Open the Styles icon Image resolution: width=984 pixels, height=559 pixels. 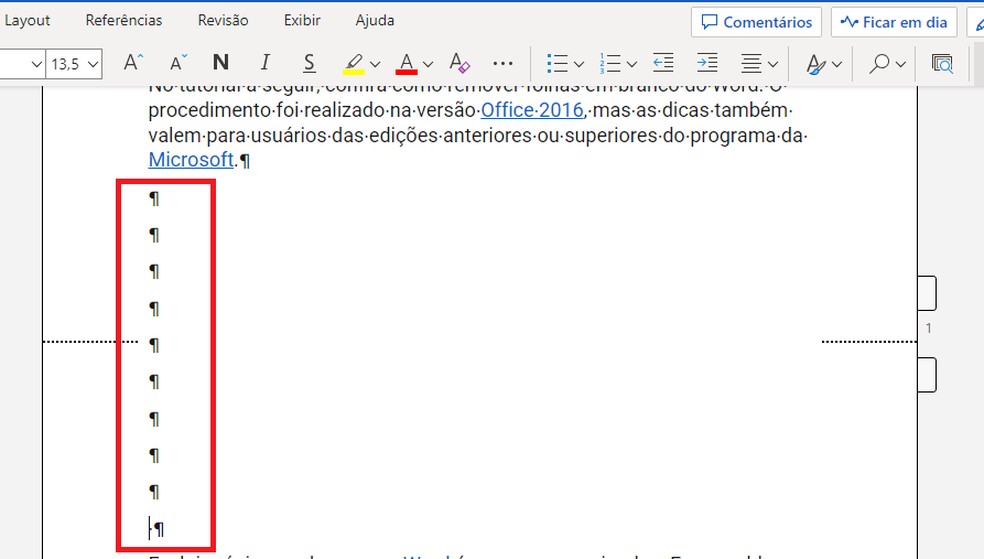[x=815, y=63]
